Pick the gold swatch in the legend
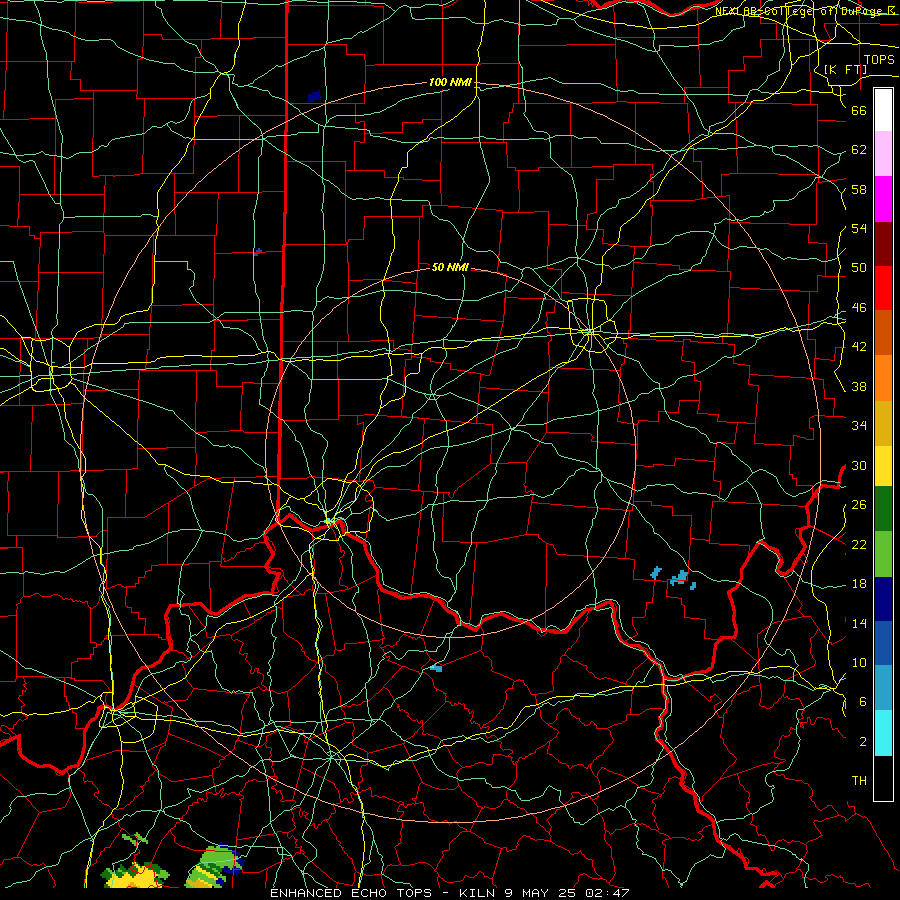 point(883,424)
